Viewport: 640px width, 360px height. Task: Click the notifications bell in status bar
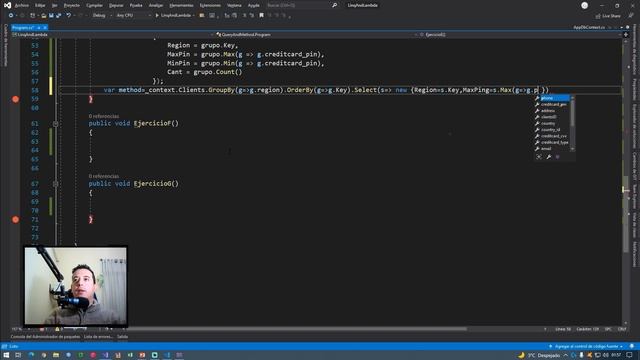click(x=632, y=347)
